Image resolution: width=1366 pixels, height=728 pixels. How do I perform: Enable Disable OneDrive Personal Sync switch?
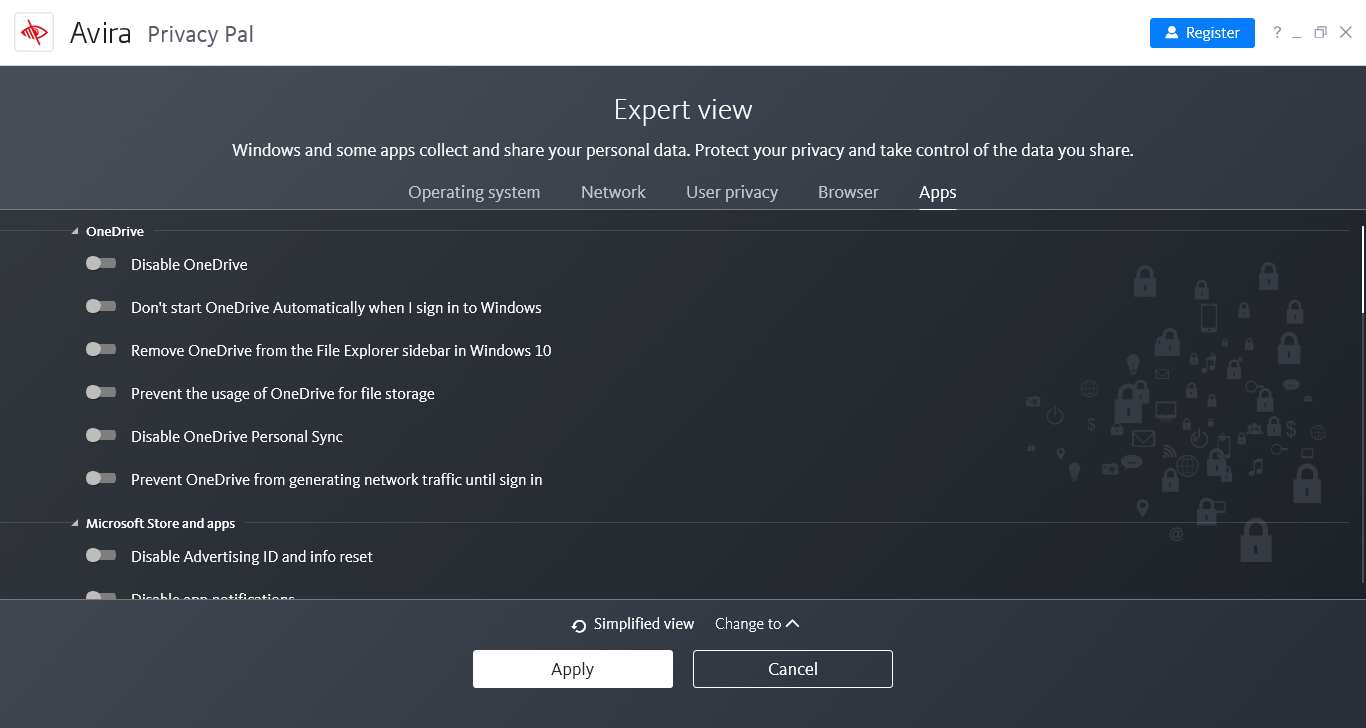(x=101, y=436)
